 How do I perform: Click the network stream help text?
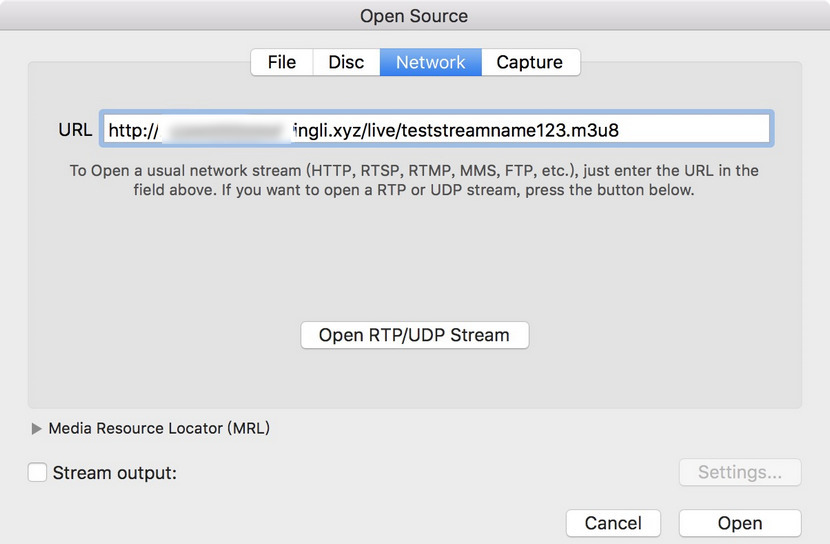414,180
